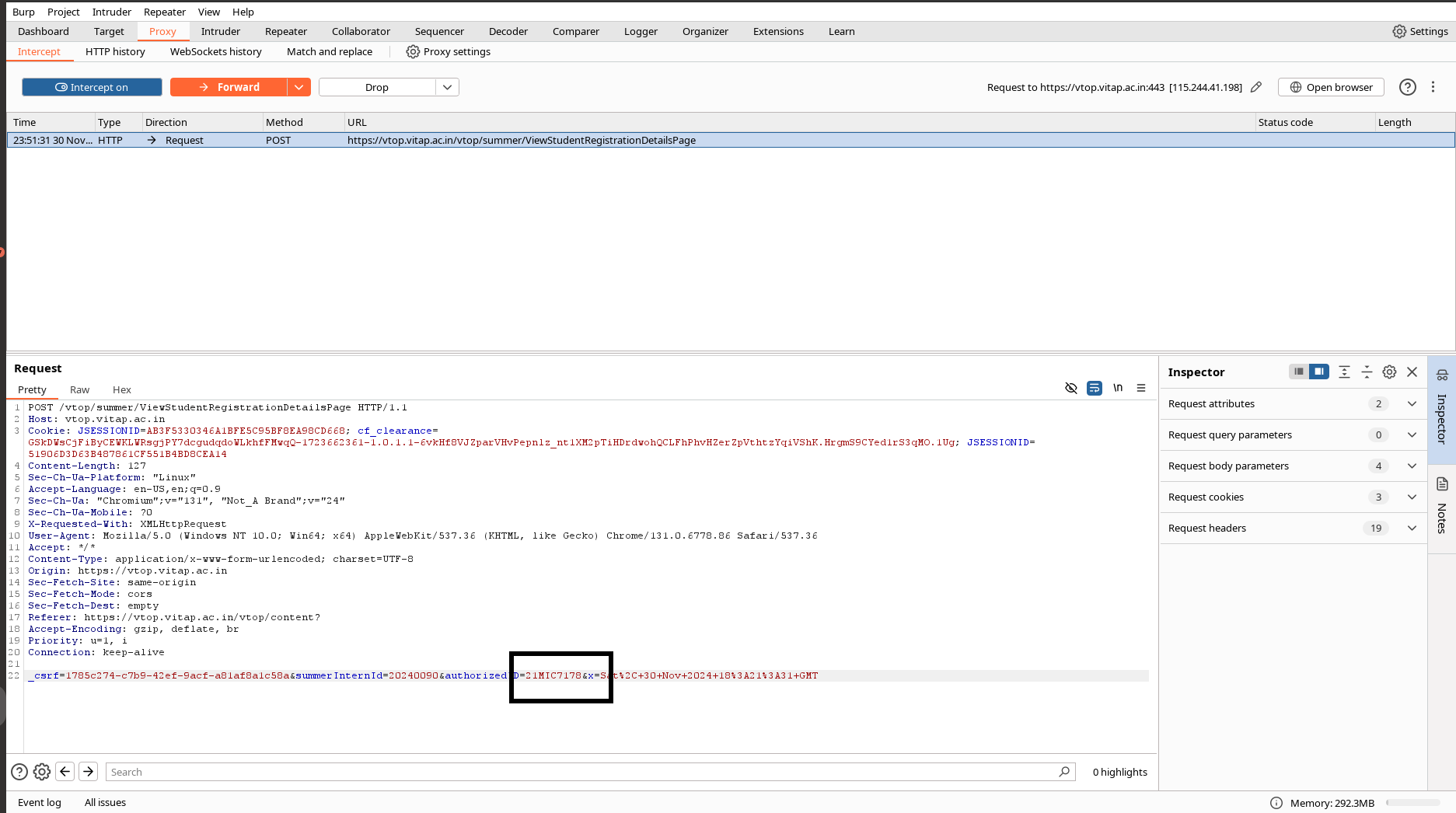The height and width of the screenshot is (813, 1456).
Task: Open Inspector settings gear icon
Action: [x=1389, y=372]
